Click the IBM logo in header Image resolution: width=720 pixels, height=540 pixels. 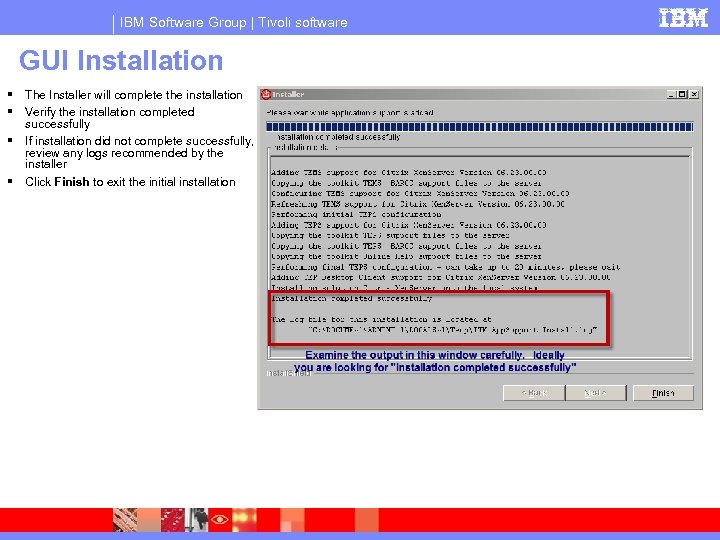click(x=683, y=18)
